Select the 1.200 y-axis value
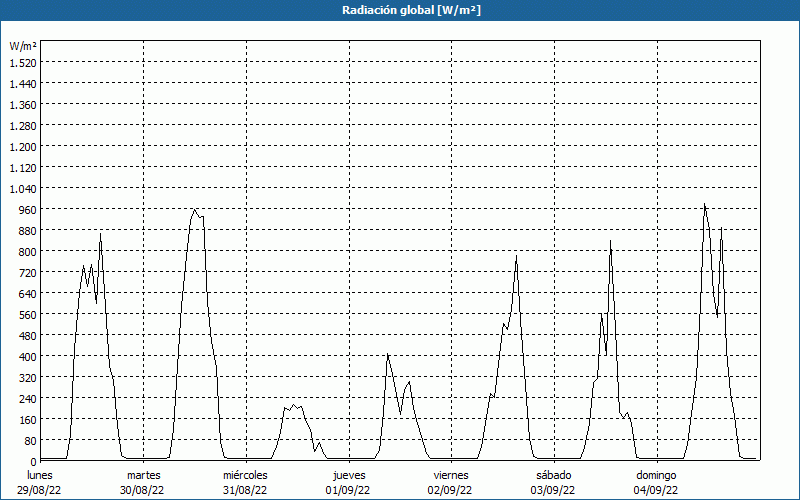Image resolution: width=800 pixels, height=500 pixels. pos(23,147)
